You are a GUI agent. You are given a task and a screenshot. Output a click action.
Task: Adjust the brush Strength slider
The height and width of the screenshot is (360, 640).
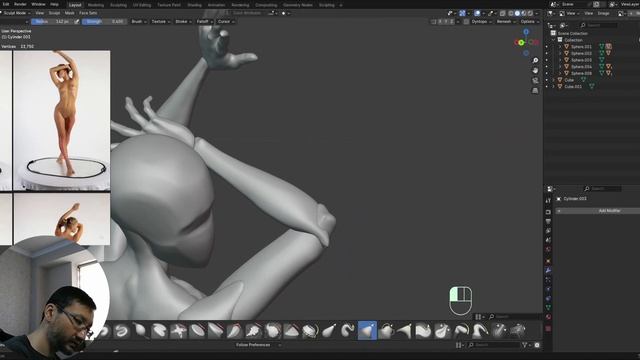click(x=104, y=22)
